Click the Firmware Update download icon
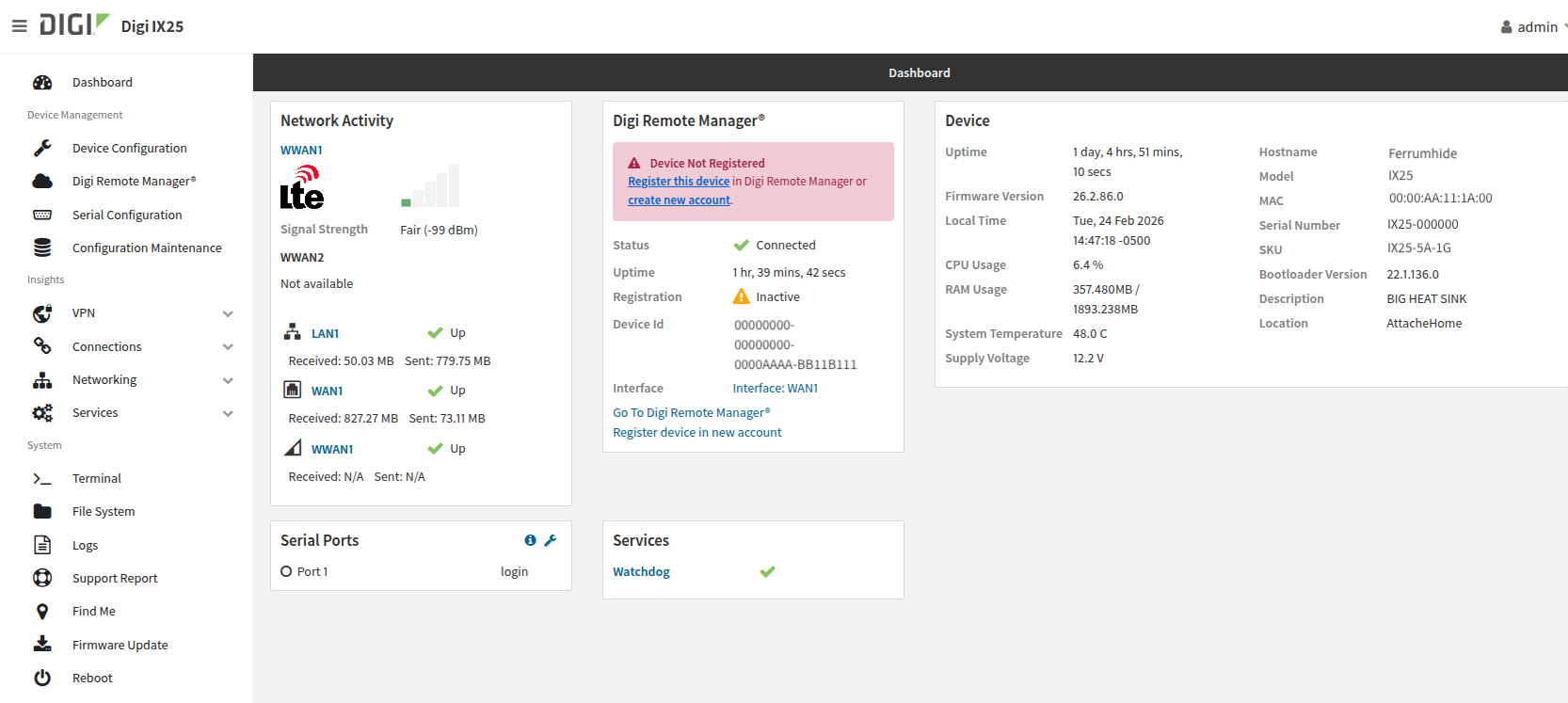Viewport: 1568px width, 703px height. (42, 645)
